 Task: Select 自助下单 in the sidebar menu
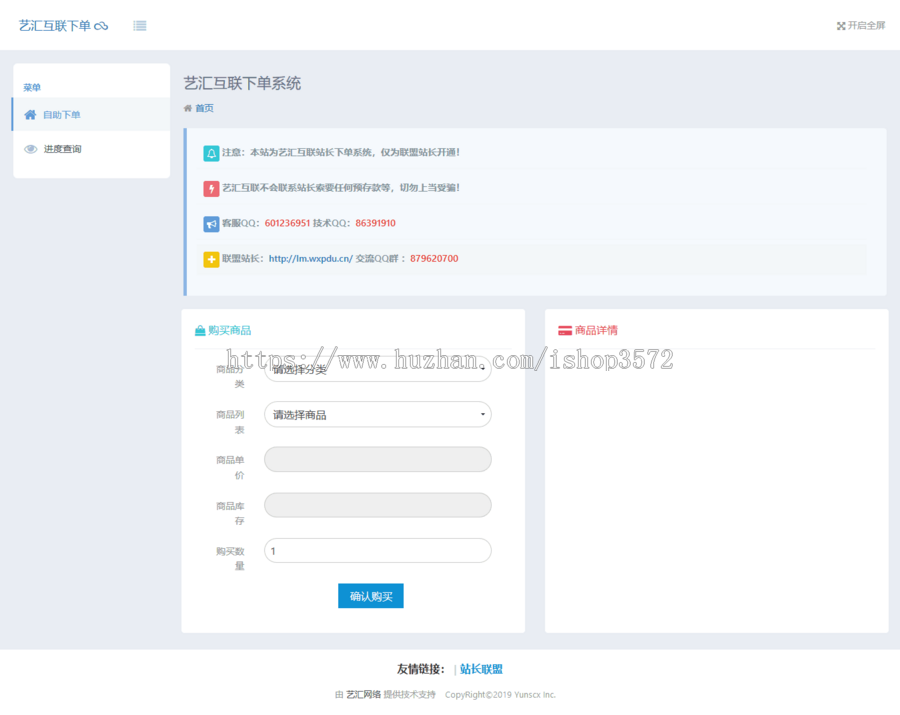[60, 114]
